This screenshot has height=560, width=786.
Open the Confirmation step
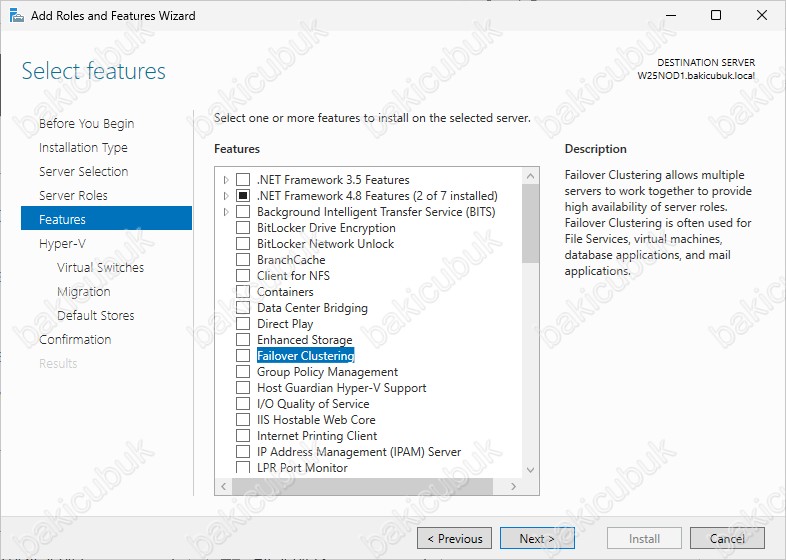point(75,339)
